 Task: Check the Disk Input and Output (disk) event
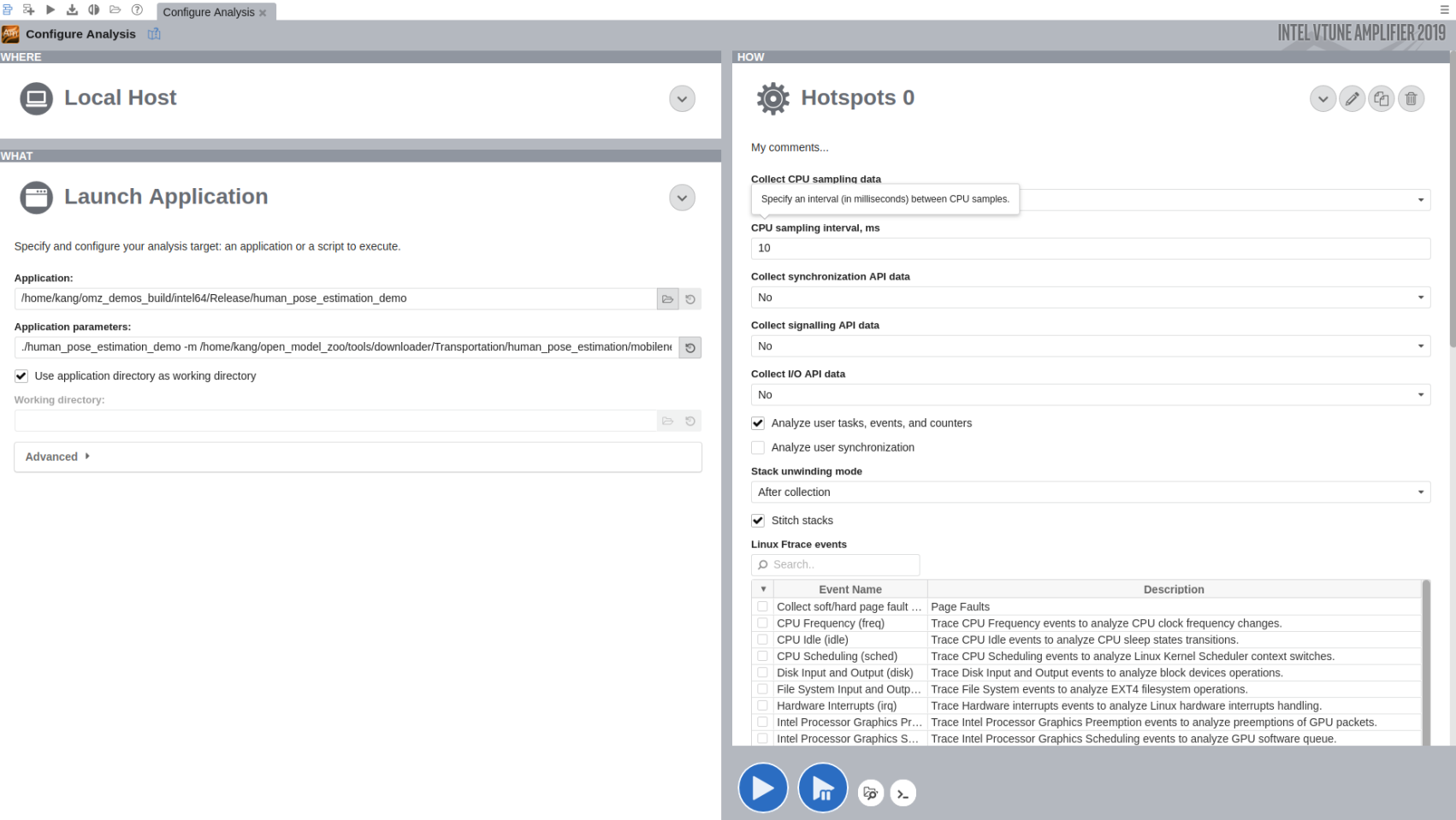(762, 672)
